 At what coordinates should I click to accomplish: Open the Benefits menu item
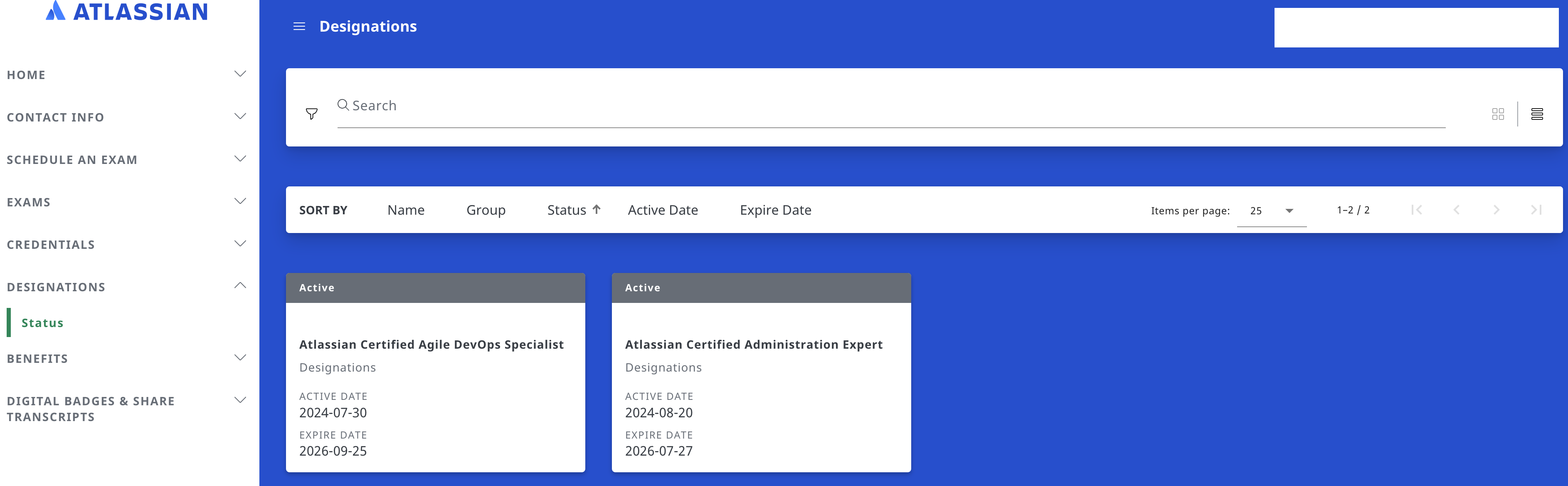[38, 359]
